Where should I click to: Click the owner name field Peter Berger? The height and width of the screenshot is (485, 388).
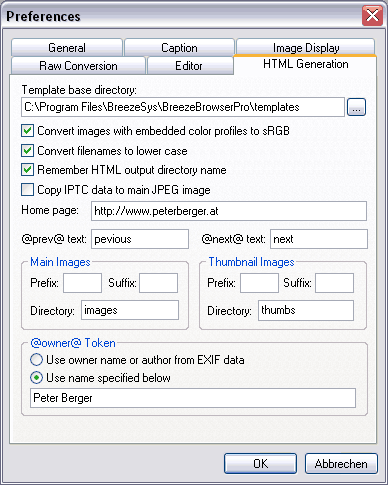pos(193,398)
